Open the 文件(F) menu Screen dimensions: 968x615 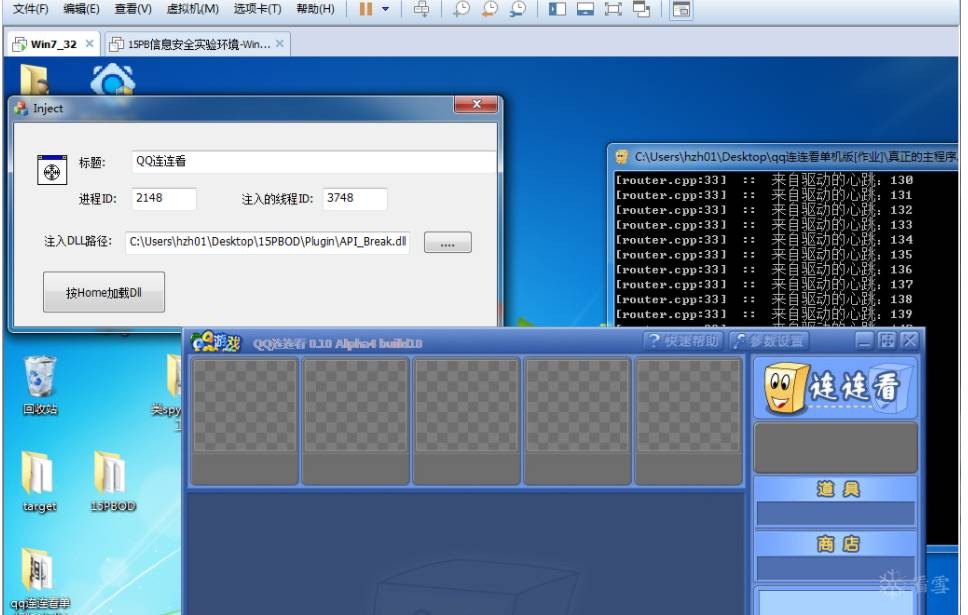[30, 9]
